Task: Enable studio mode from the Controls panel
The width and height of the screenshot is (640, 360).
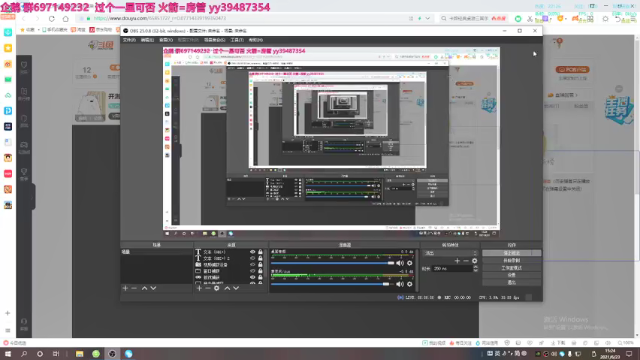Action: 512,268
